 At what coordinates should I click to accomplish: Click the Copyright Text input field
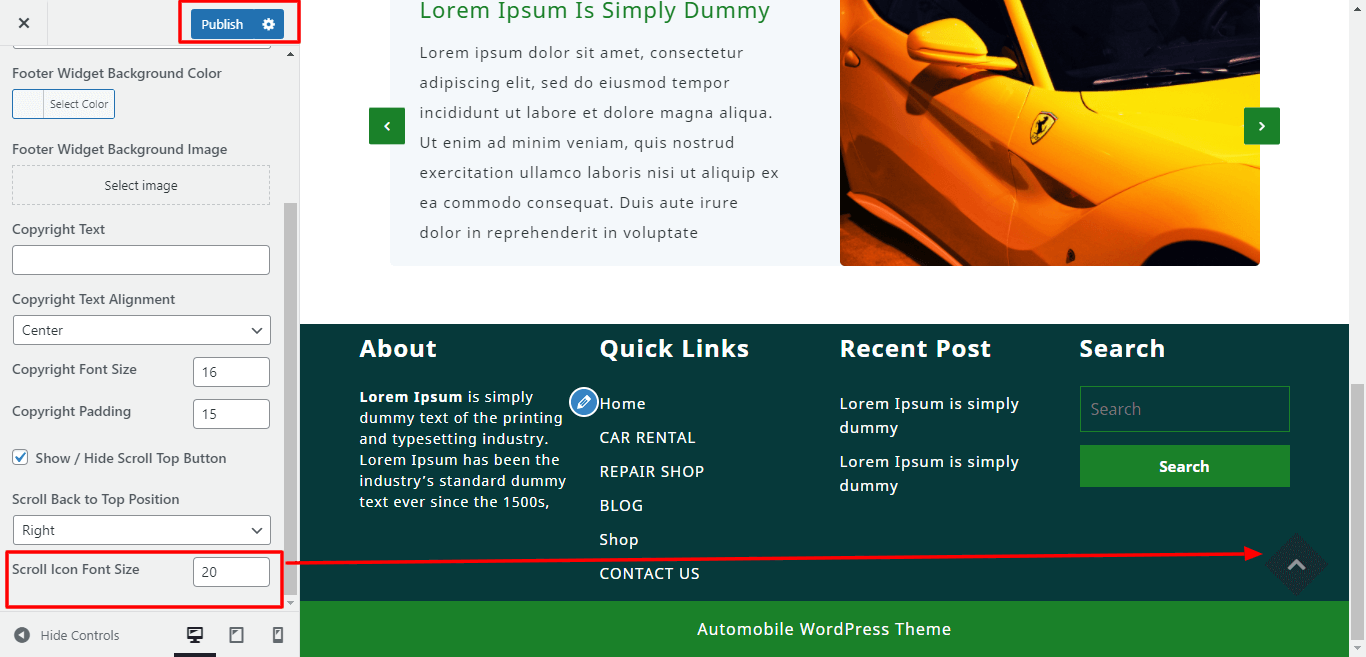(141, 260)
